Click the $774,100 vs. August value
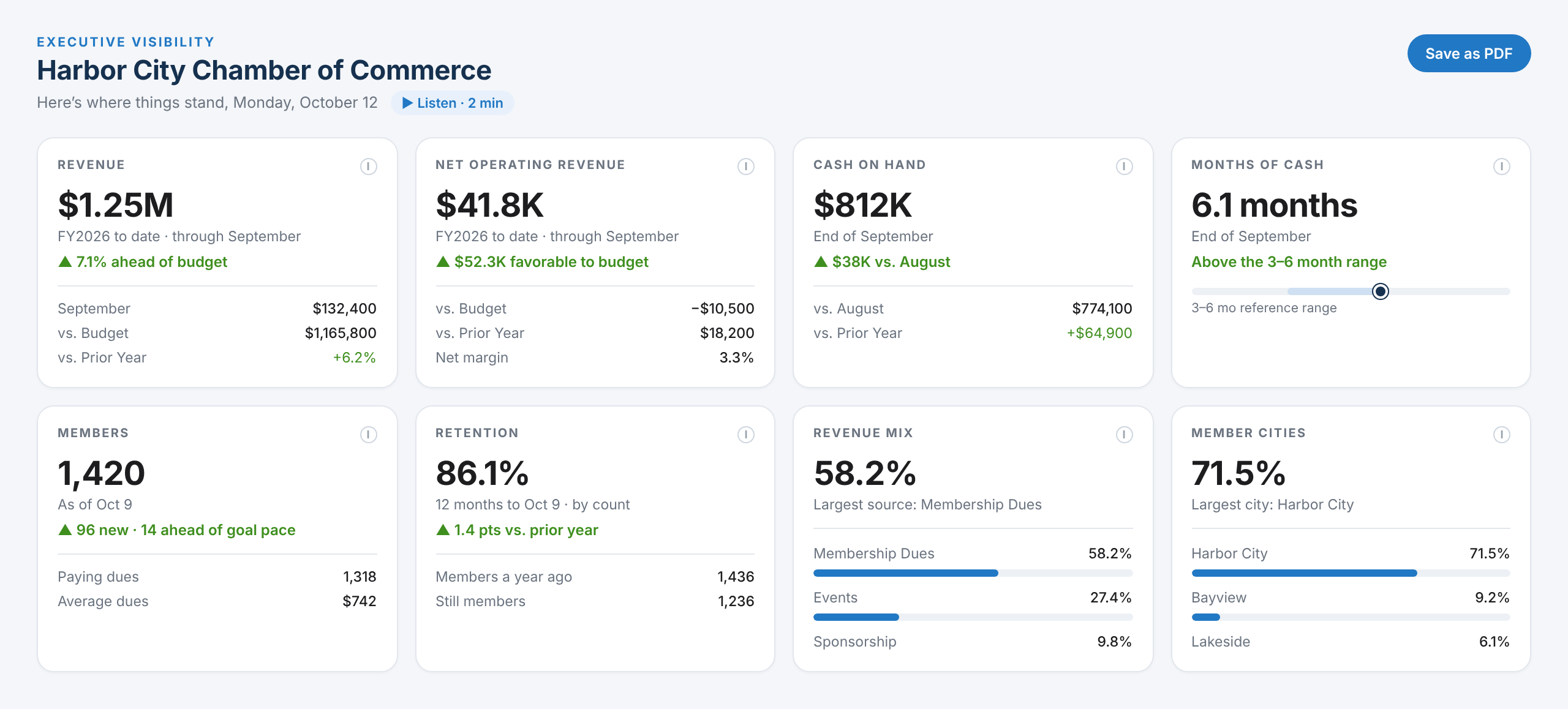 click(x=1102, y=309)
